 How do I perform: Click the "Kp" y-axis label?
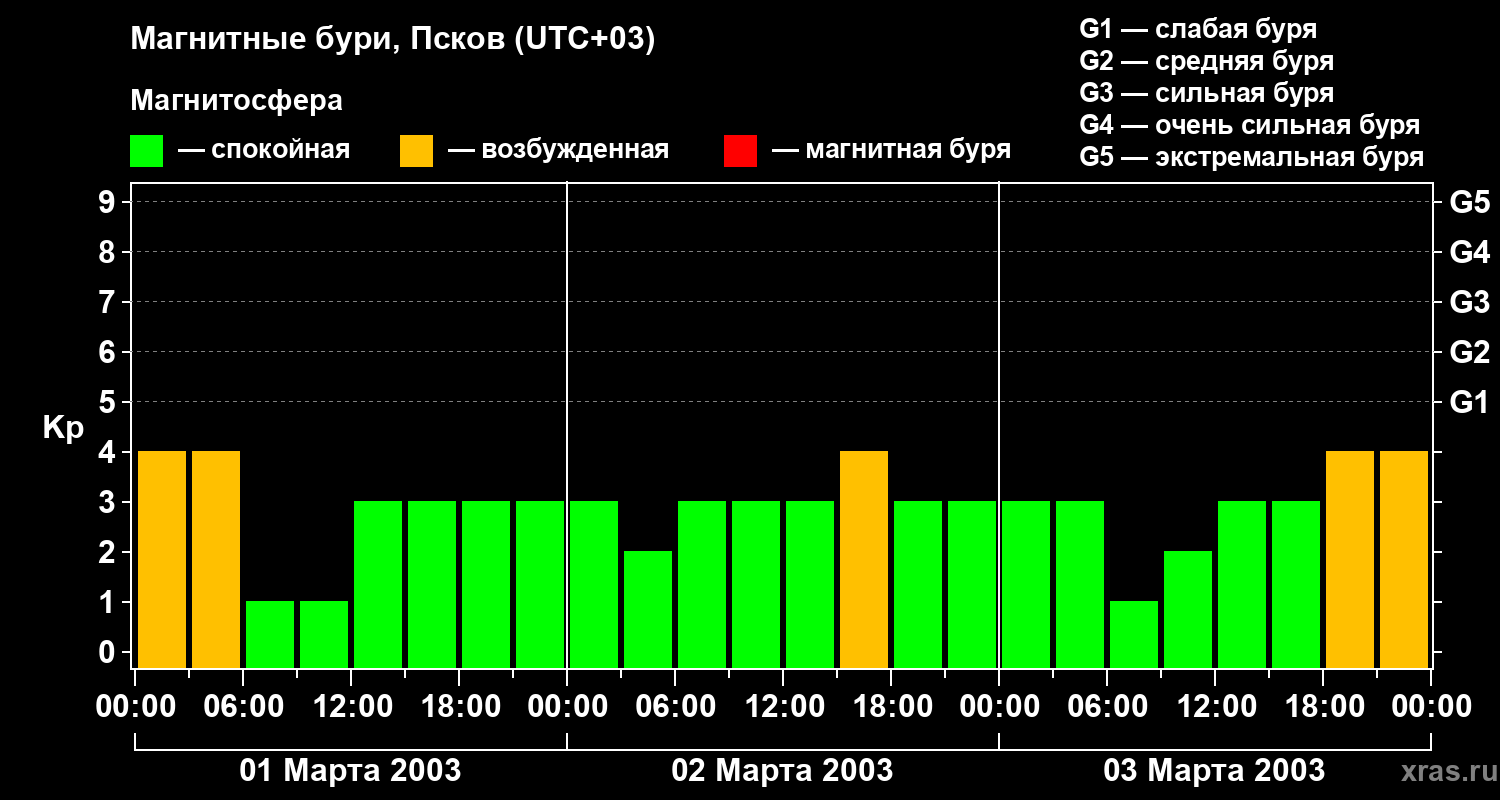[x=63, y=428]
